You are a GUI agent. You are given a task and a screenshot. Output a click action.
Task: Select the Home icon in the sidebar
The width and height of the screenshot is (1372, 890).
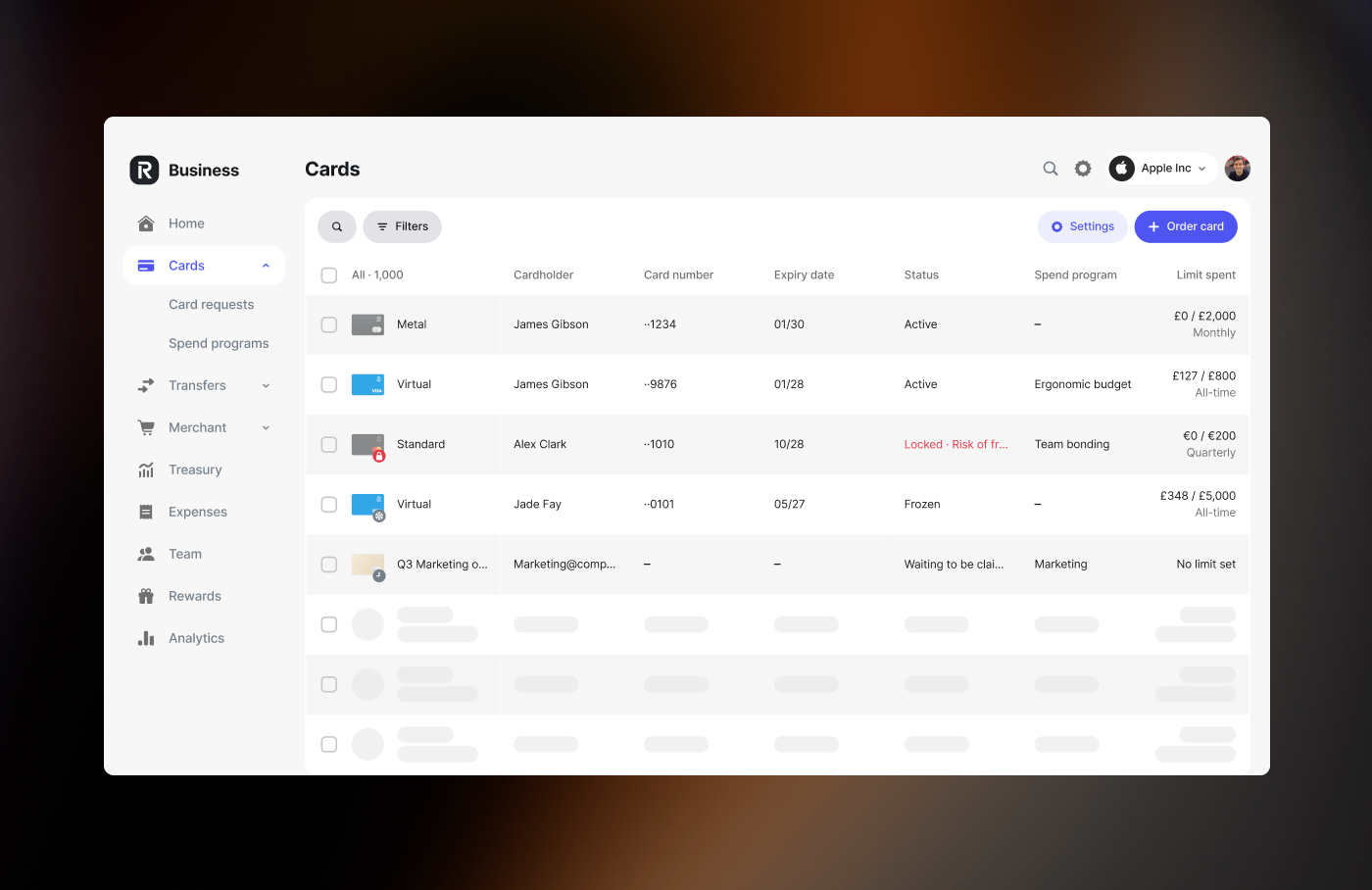tap(145, 223)
